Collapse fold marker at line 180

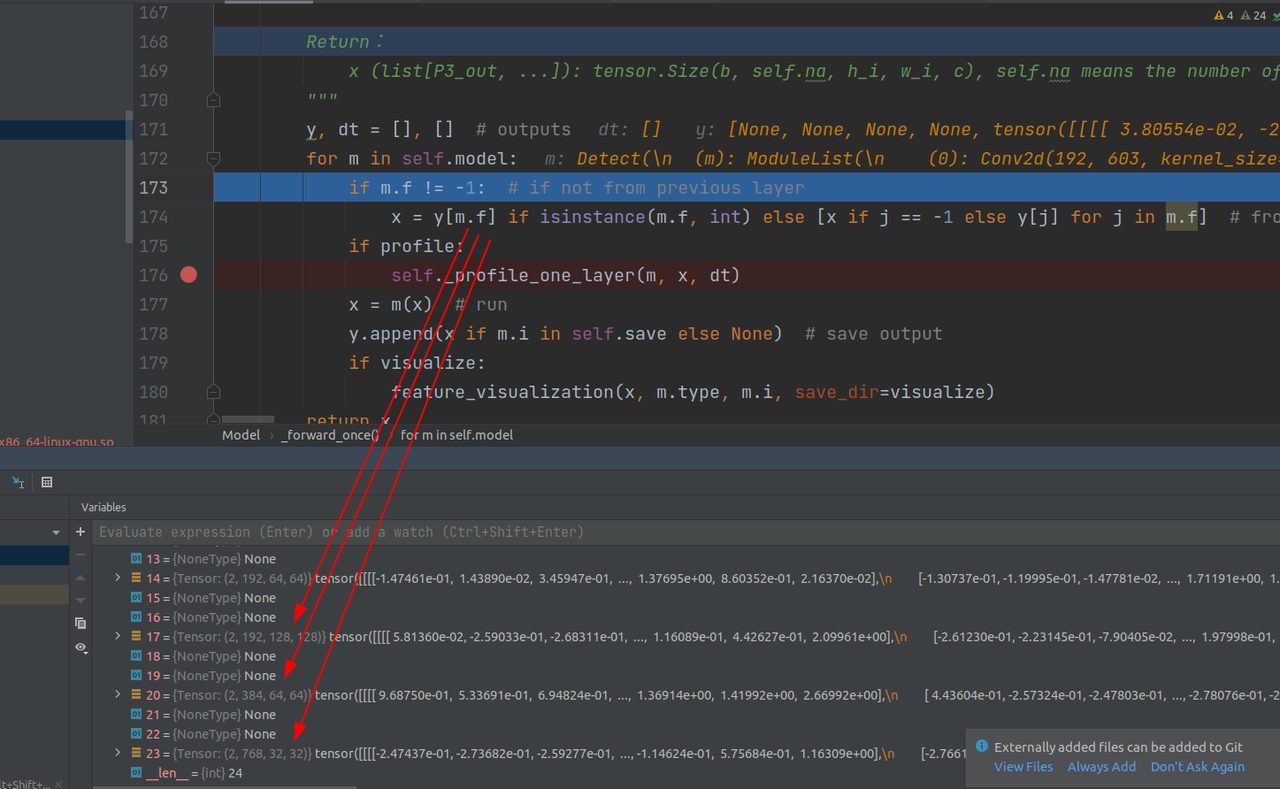coord(213,392)
